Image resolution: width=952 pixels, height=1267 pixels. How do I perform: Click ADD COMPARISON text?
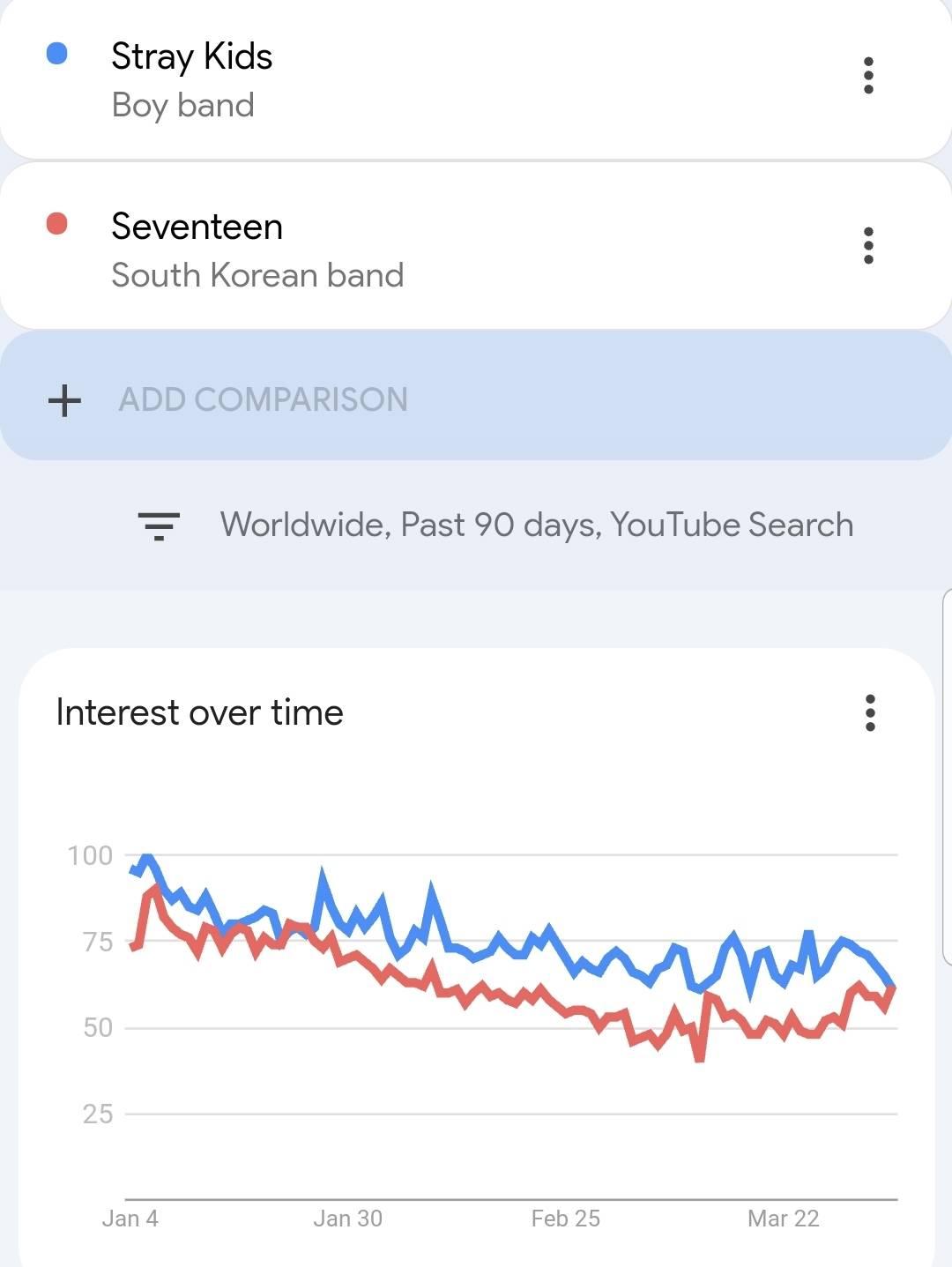264,399
